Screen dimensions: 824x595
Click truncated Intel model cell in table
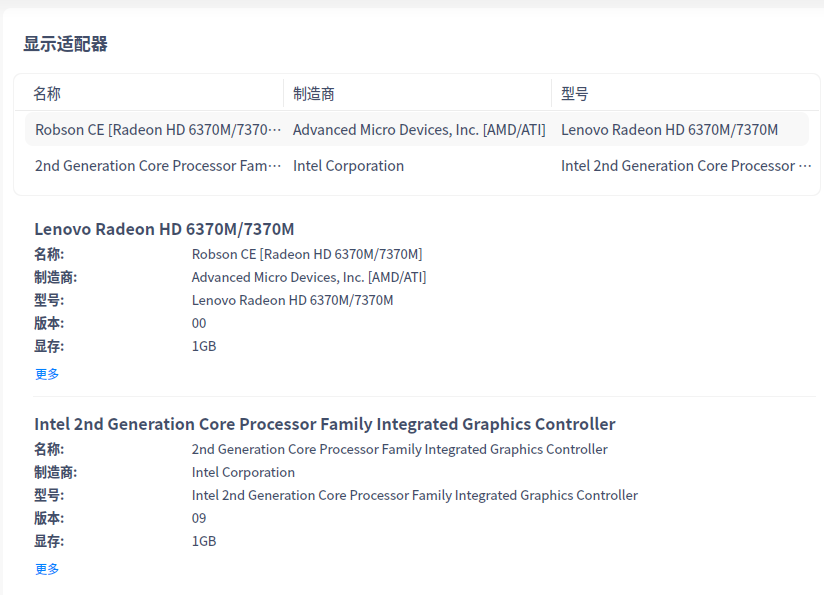(685, 166)
